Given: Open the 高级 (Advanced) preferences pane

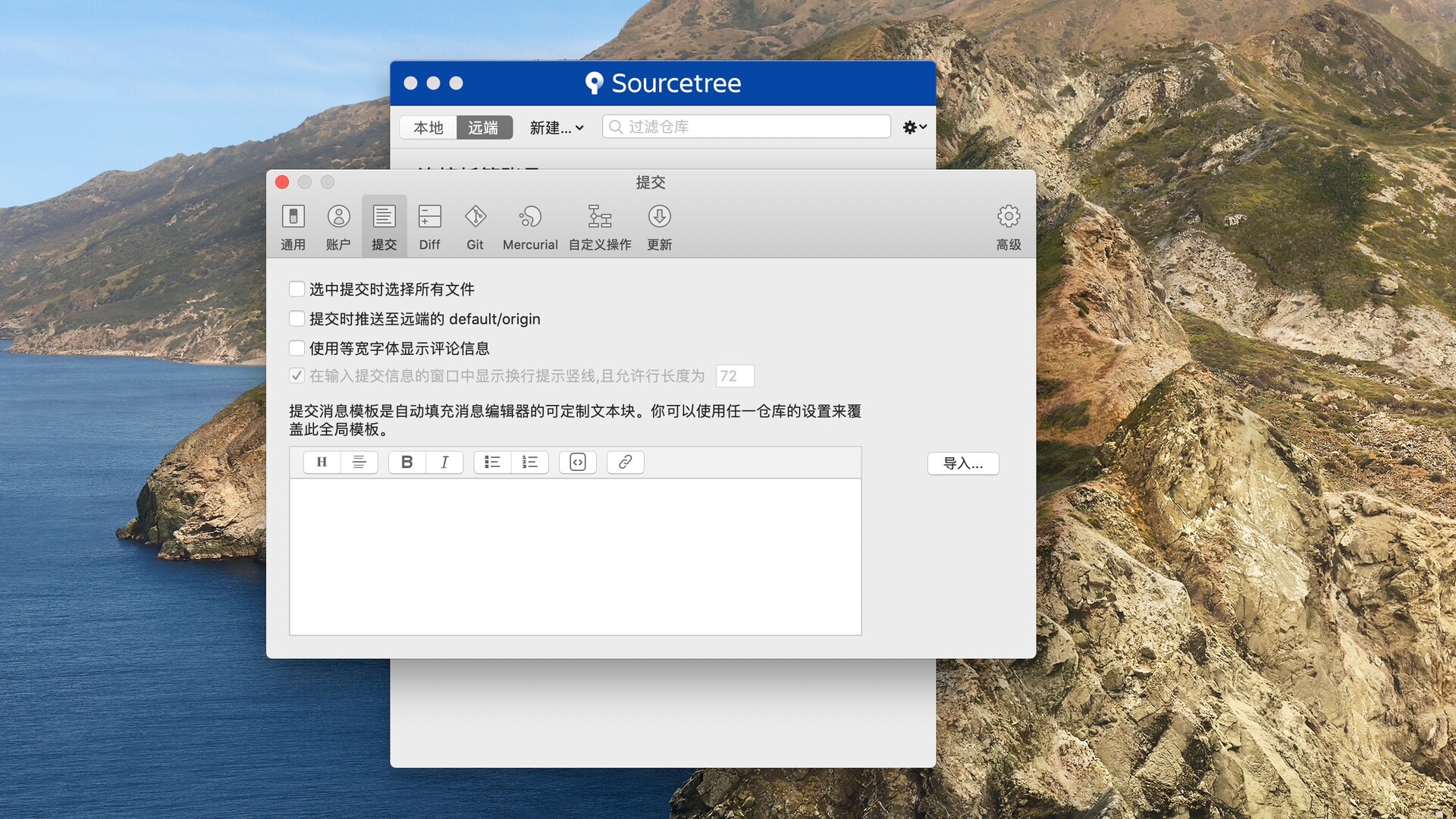Looking at the screenshot, I should (x=1008, y=227).
